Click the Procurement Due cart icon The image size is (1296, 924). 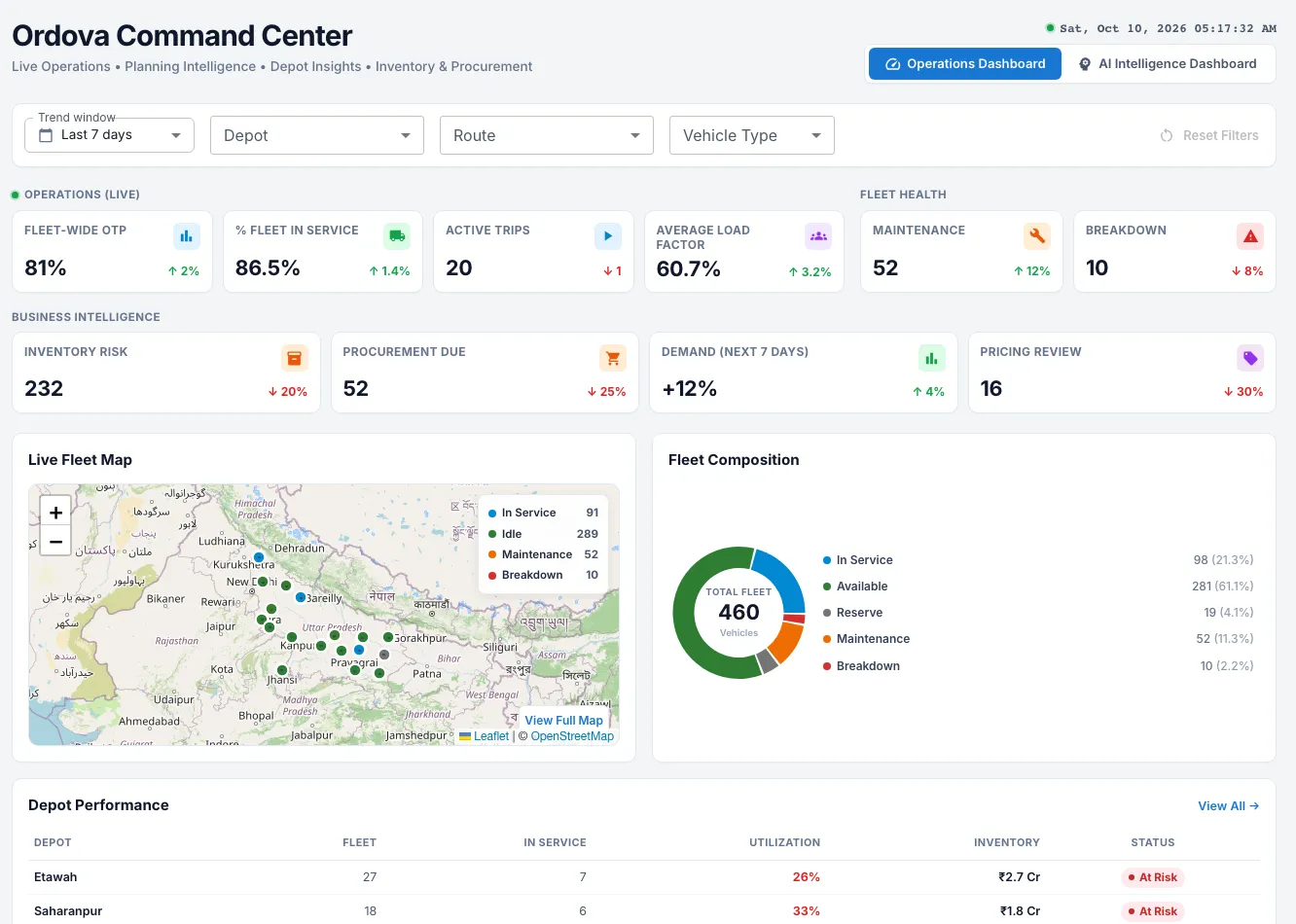pyautogui.click(x=613, y=358)
